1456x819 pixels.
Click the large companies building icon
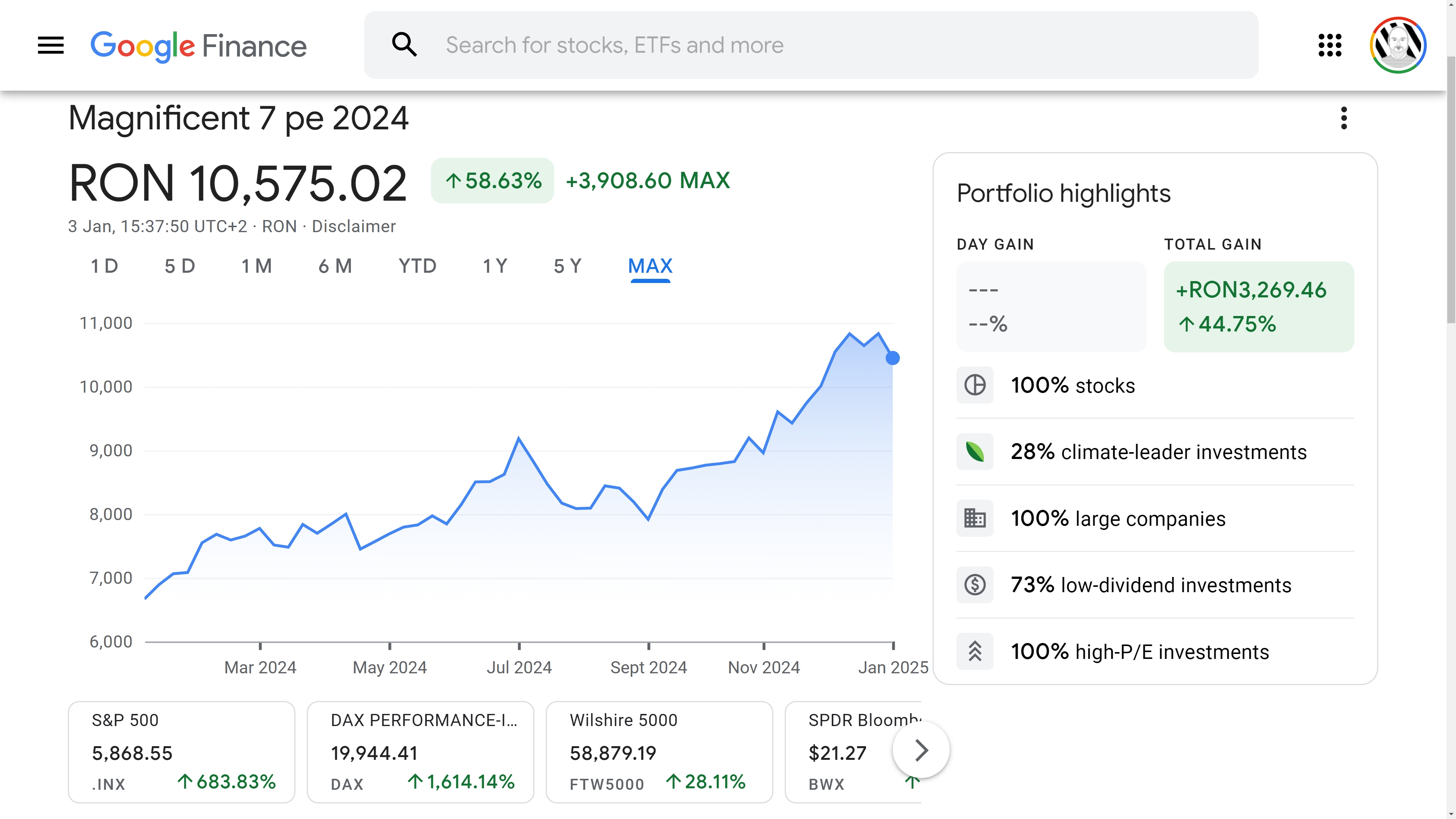(x=974, y=518)
